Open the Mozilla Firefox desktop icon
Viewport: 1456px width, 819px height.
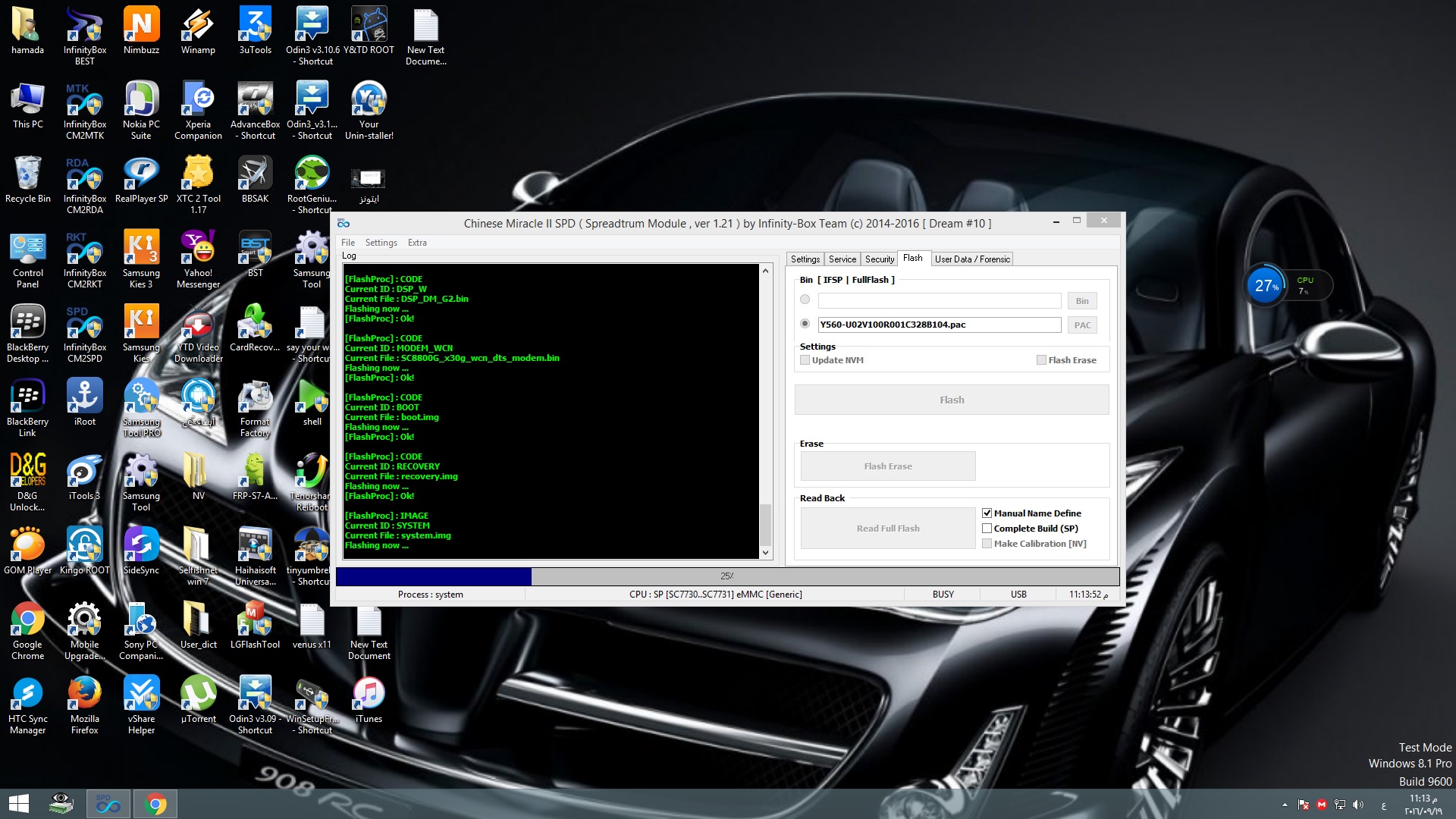[x=84, y=704]
